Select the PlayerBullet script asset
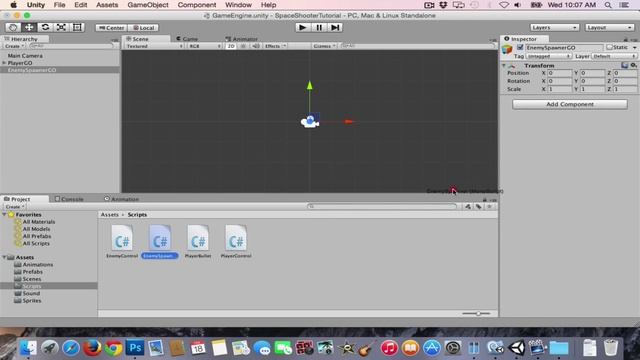The width and height of the screenshot is (640, 360). click(198, 241)
